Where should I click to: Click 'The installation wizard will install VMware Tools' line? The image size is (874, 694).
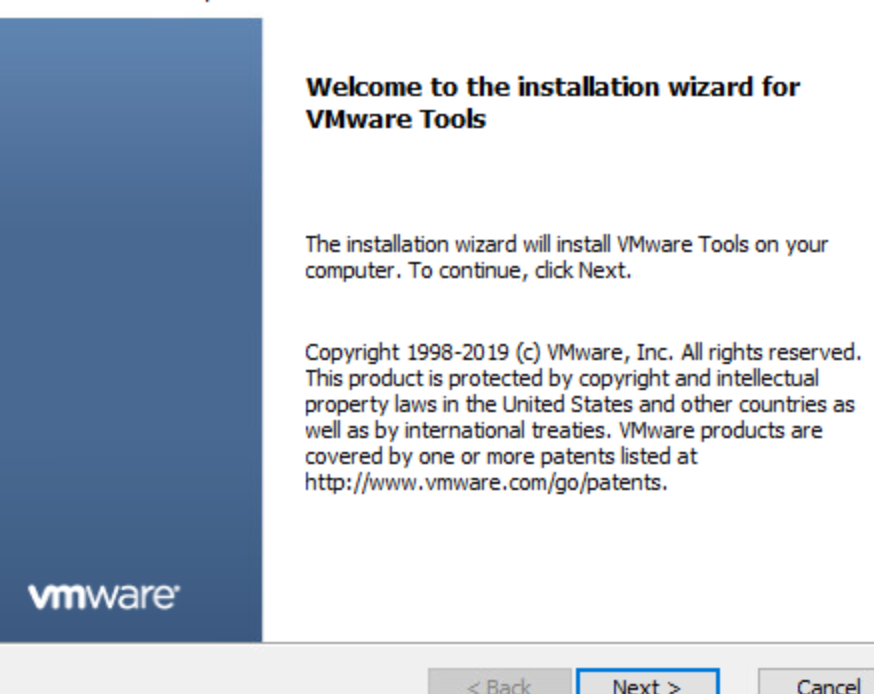tap(566, 245)
